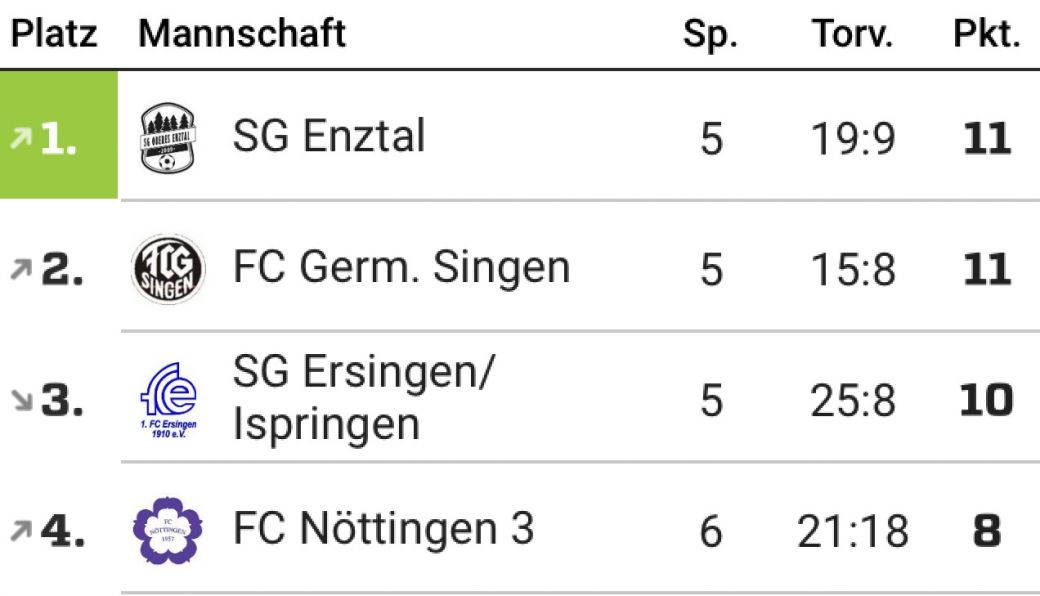Click the down-trend arrow beside rank 3

tap(18, 401)
